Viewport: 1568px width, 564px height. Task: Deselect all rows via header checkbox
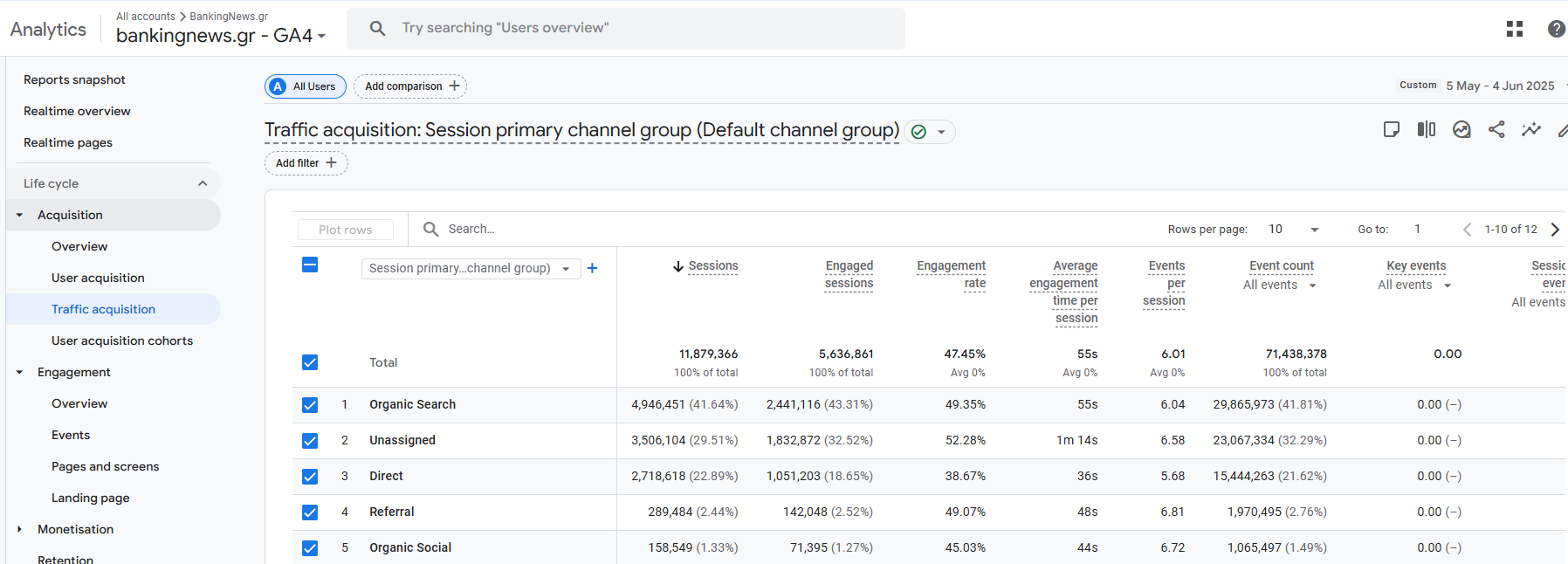[x=310, y=265]
